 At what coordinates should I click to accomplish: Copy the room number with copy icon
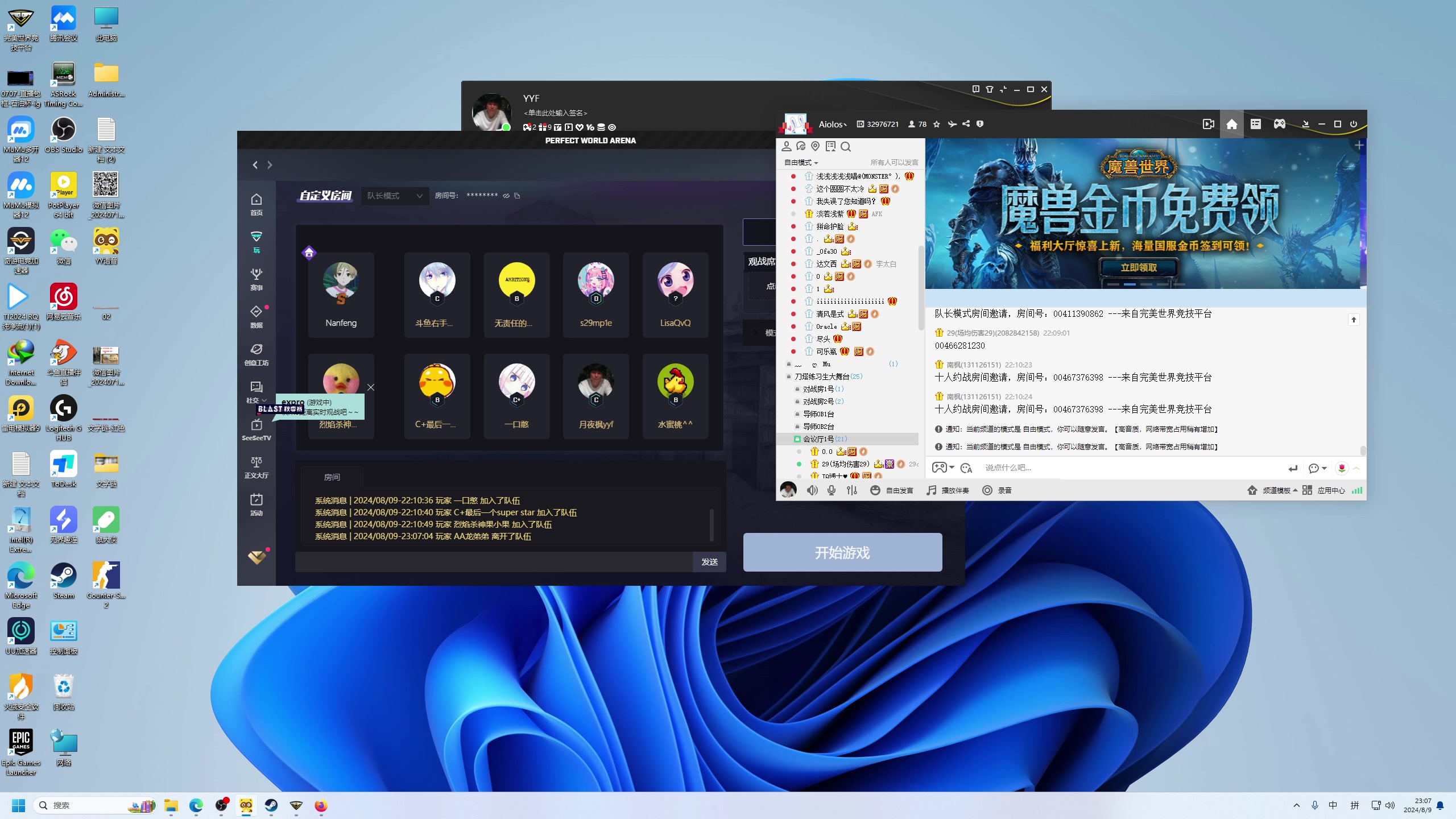517,196
